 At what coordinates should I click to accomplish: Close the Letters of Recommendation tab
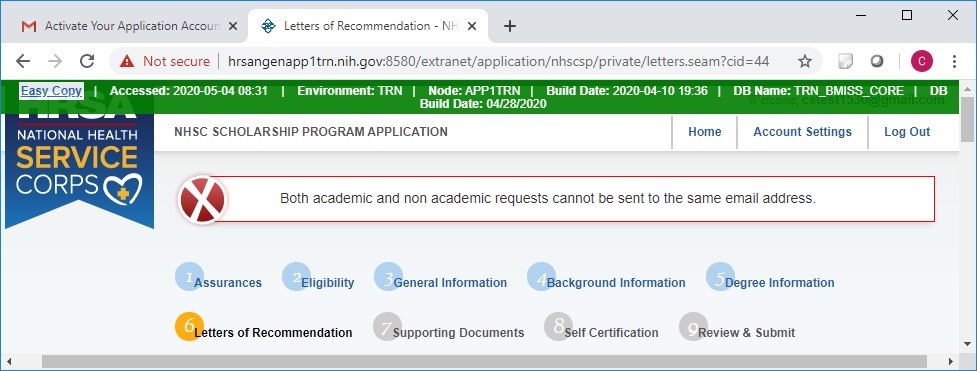pos(472,26)
